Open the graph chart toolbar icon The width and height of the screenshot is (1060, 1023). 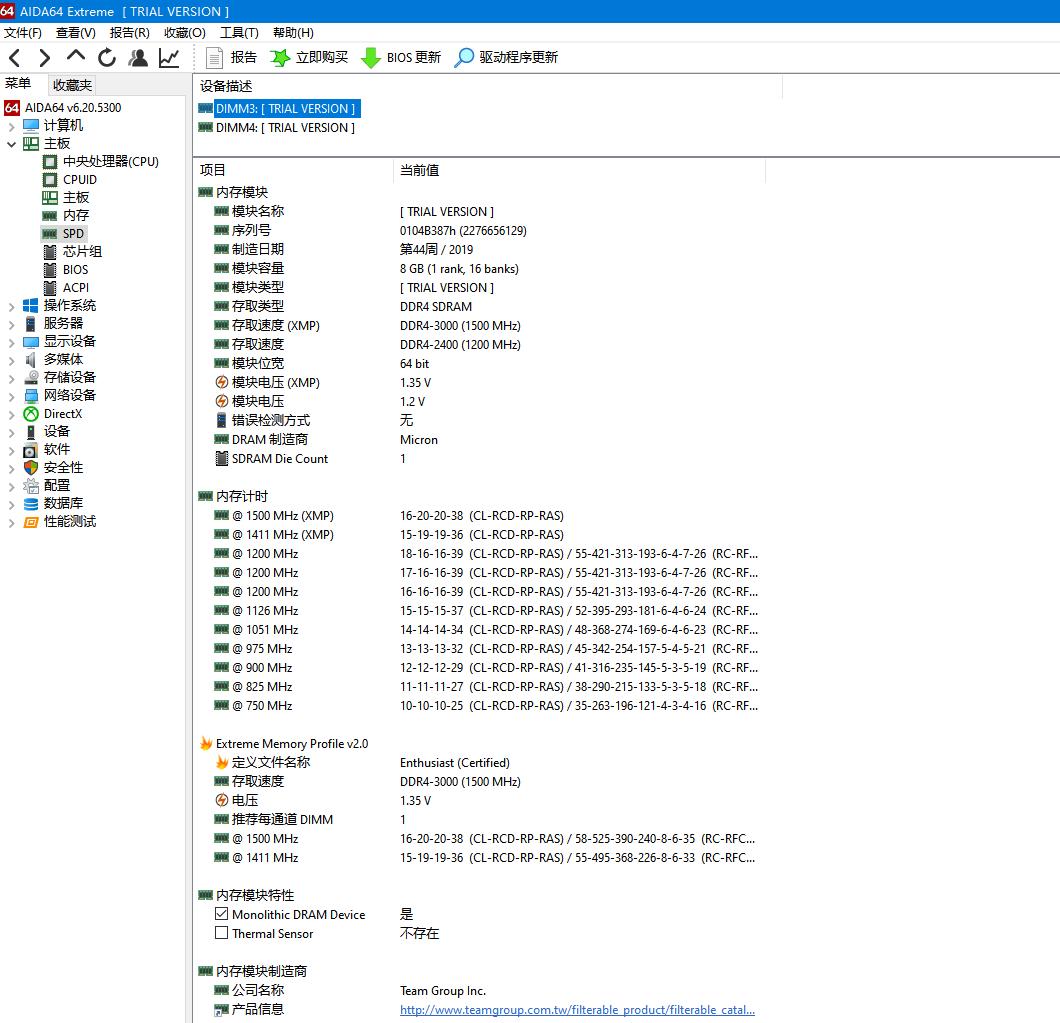coord(169,58)
